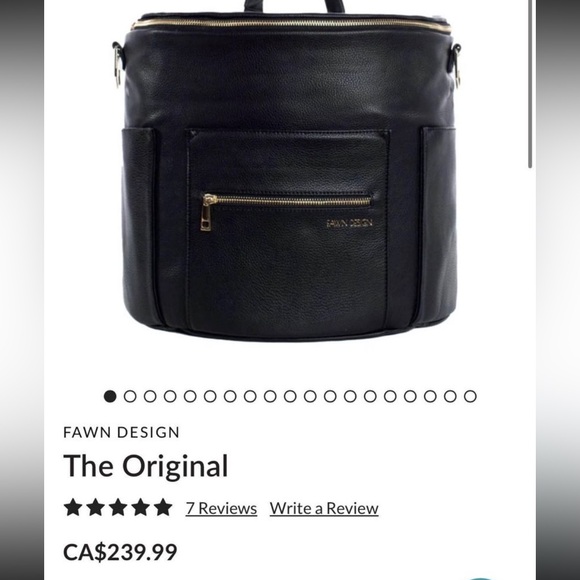Select the eighth image carousel dot
The image size is (580, 580).
250,396
